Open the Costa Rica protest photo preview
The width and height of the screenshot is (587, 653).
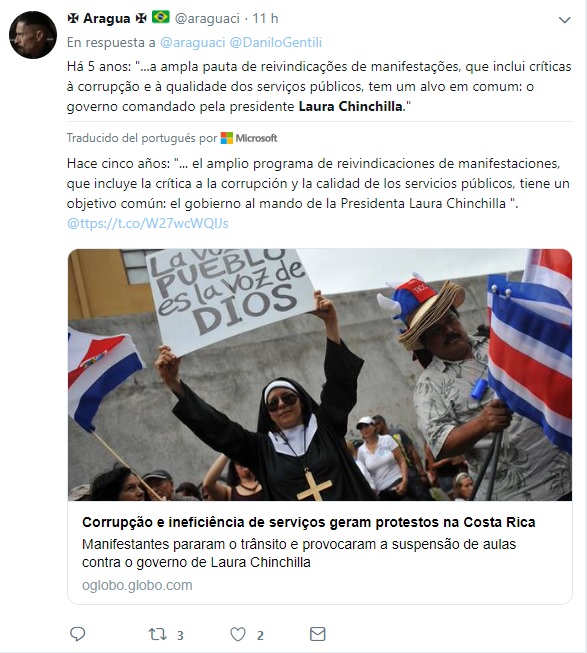(320, 375)
